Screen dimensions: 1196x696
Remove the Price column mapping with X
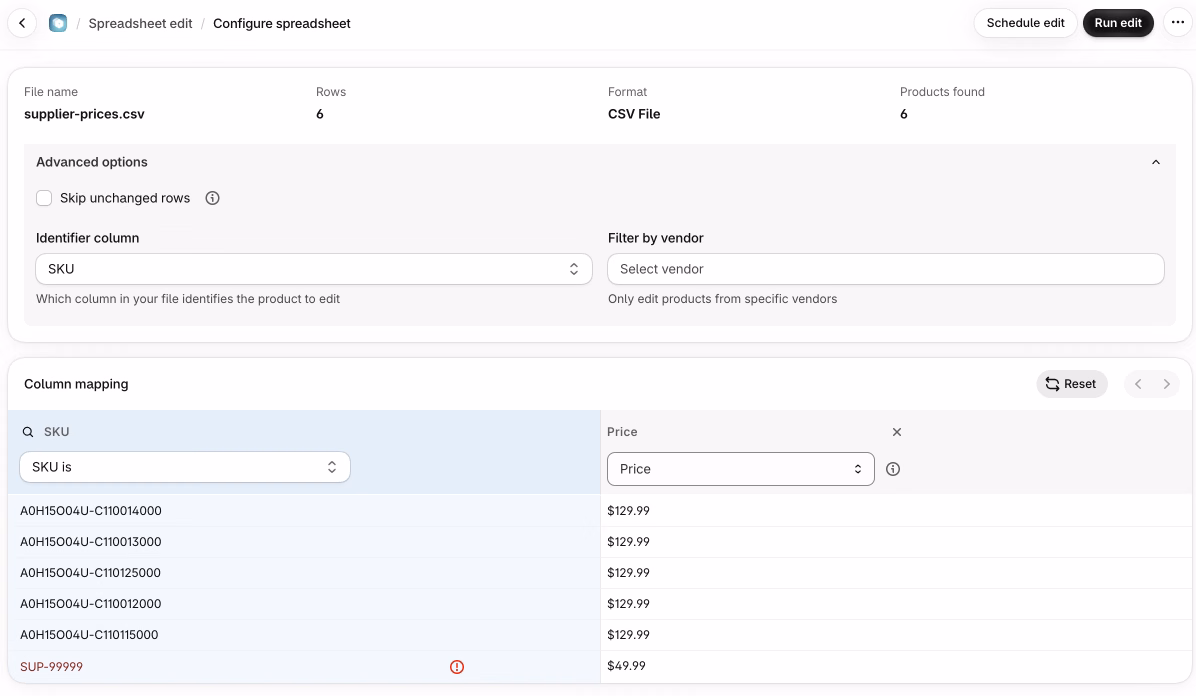pyautogui.click(x=897, y=432)
